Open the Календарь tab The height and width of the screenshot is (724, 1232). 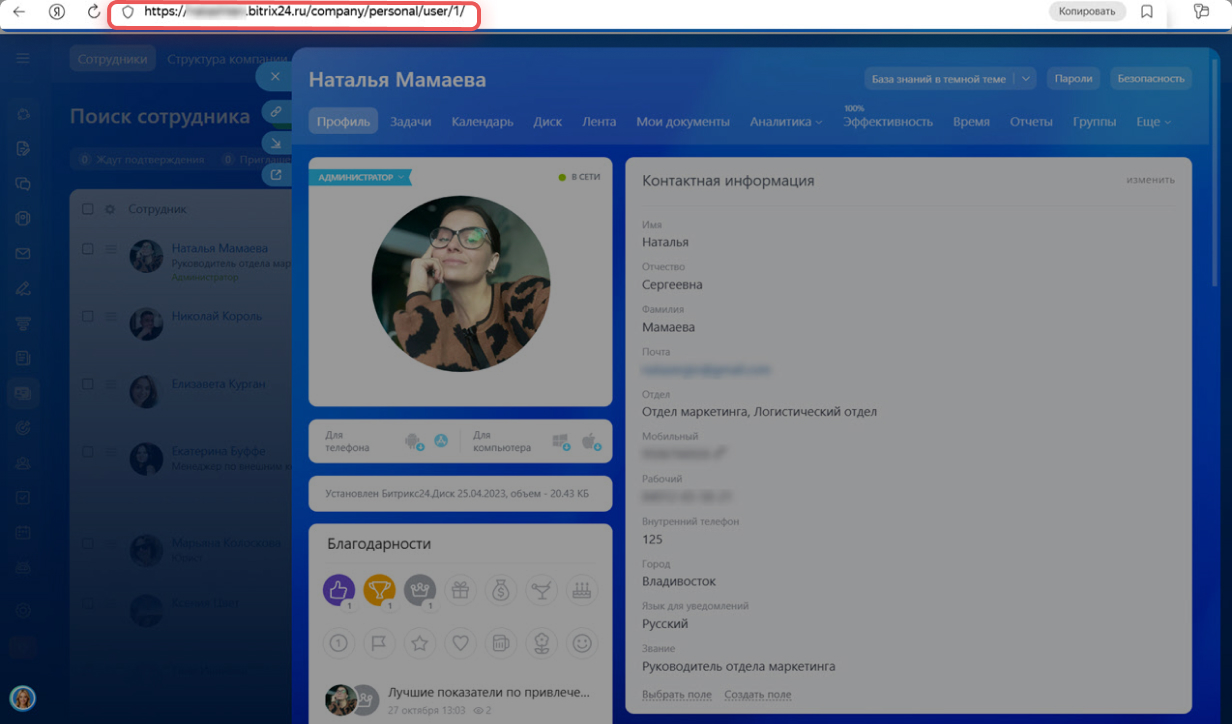482,122
